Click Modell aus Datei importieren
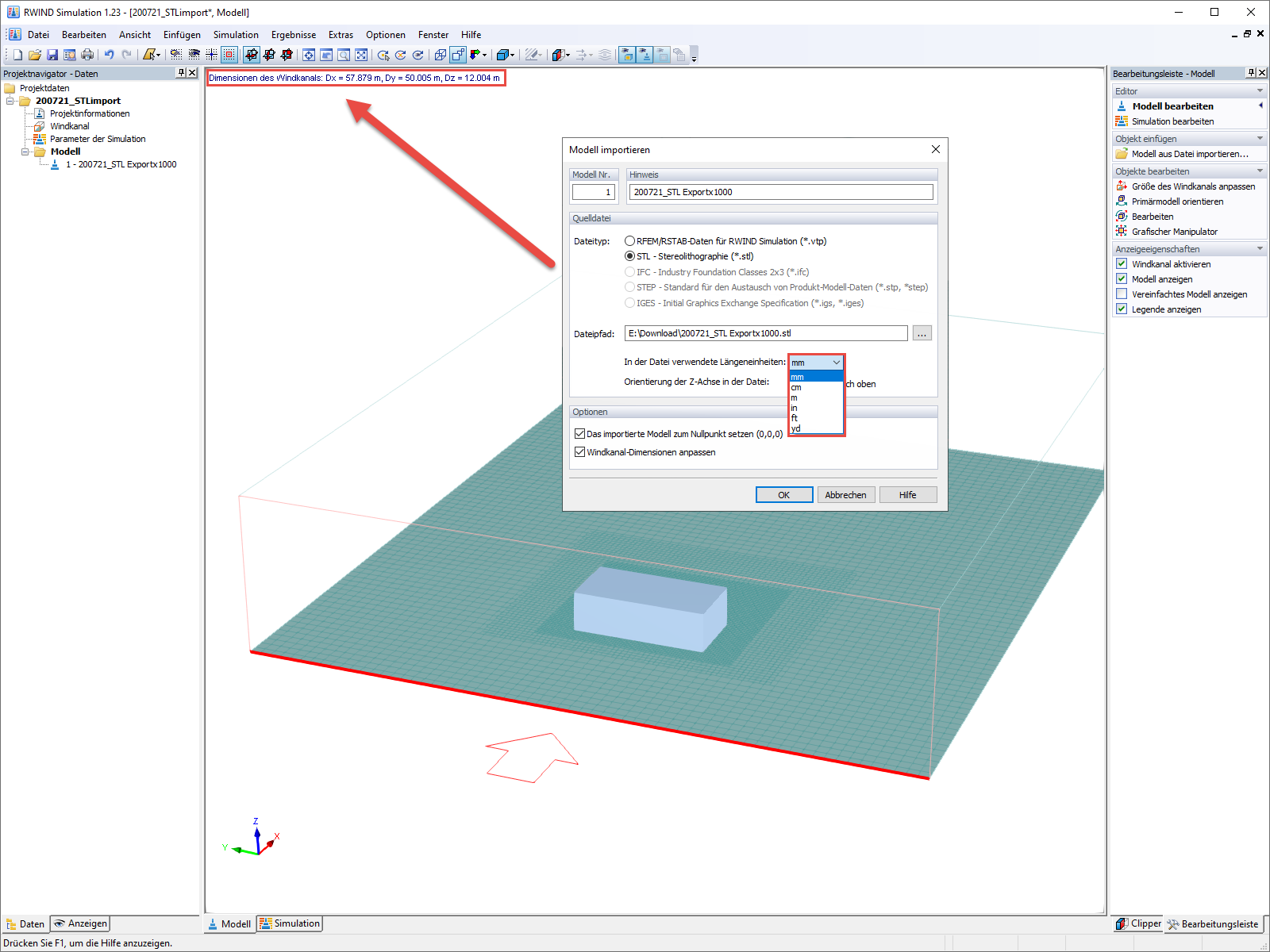The height and width of the screenshot is (952, 1270). pyautogui.click(x=1190, y=153)
